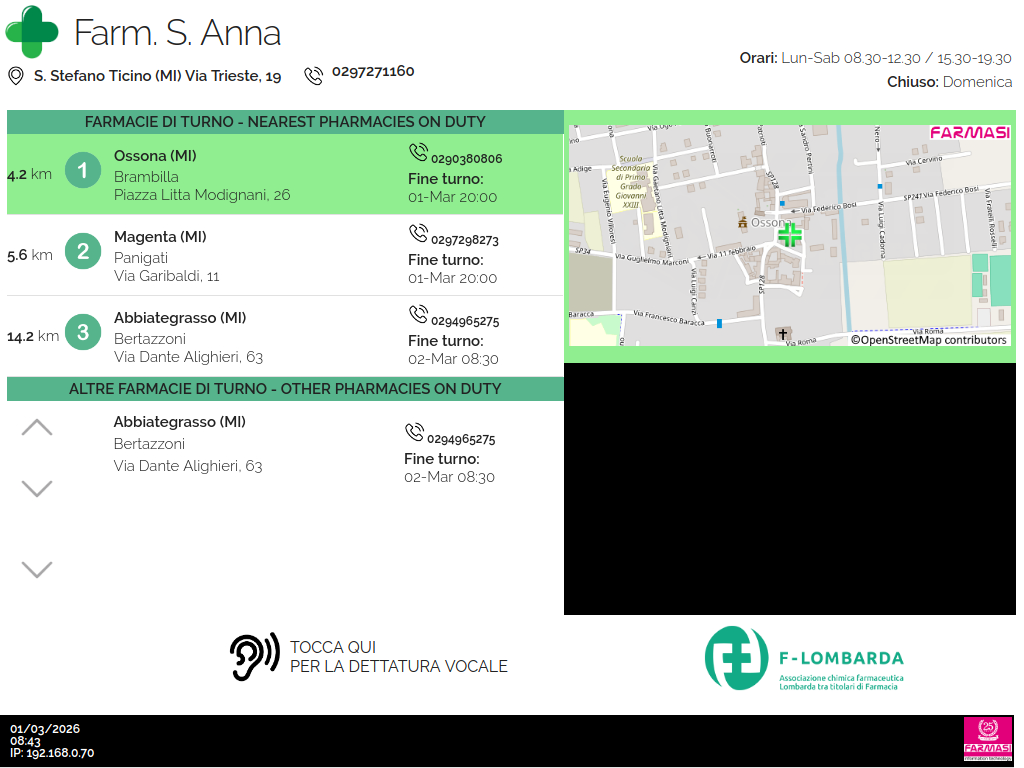Tap the ear icon for voice dictation
Image resolution: width=1024 pixels, height=768 pixels.
pos(254,657)
